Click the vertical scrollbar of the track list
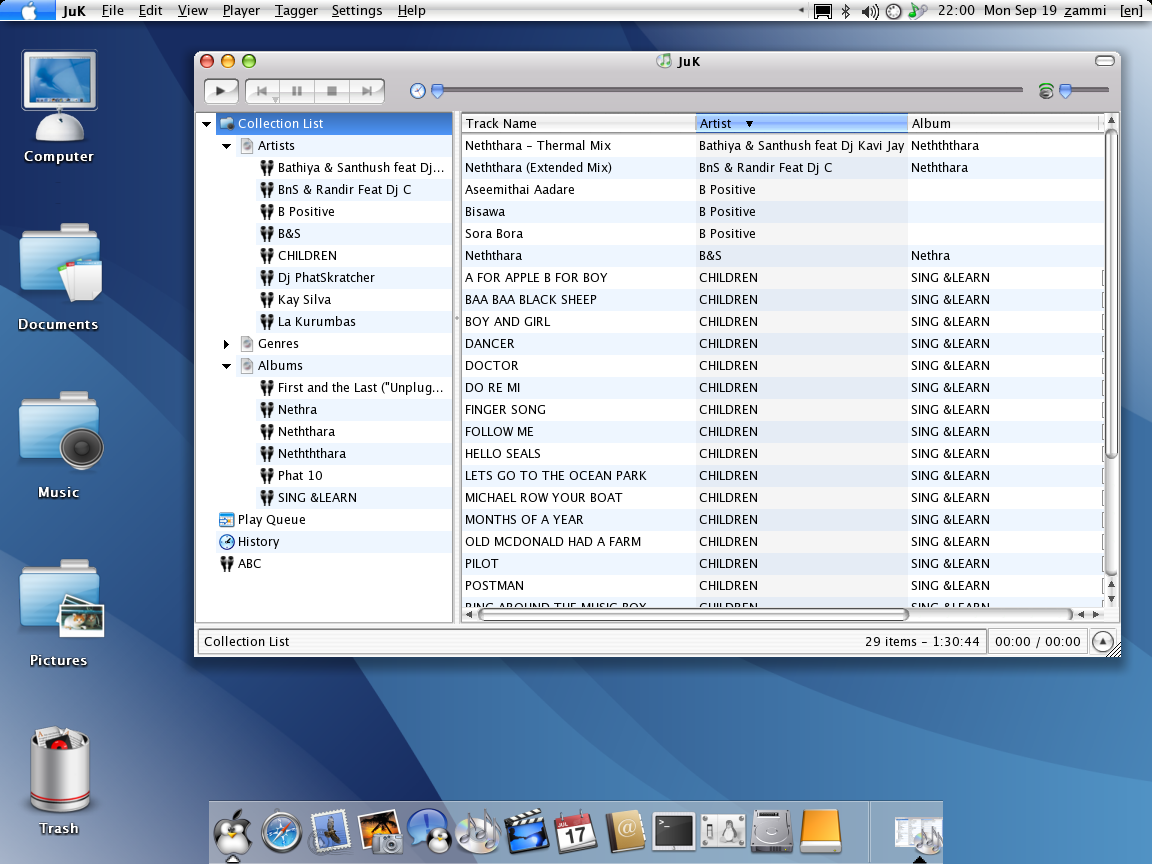The height and width of the screenshot is (864, 1152). click(1111, 294)
